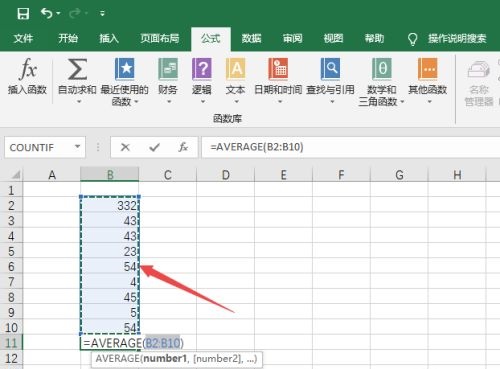The height and width of the screenshot is (369, 500).
Task: Select column D header
Action: (226, 175)
